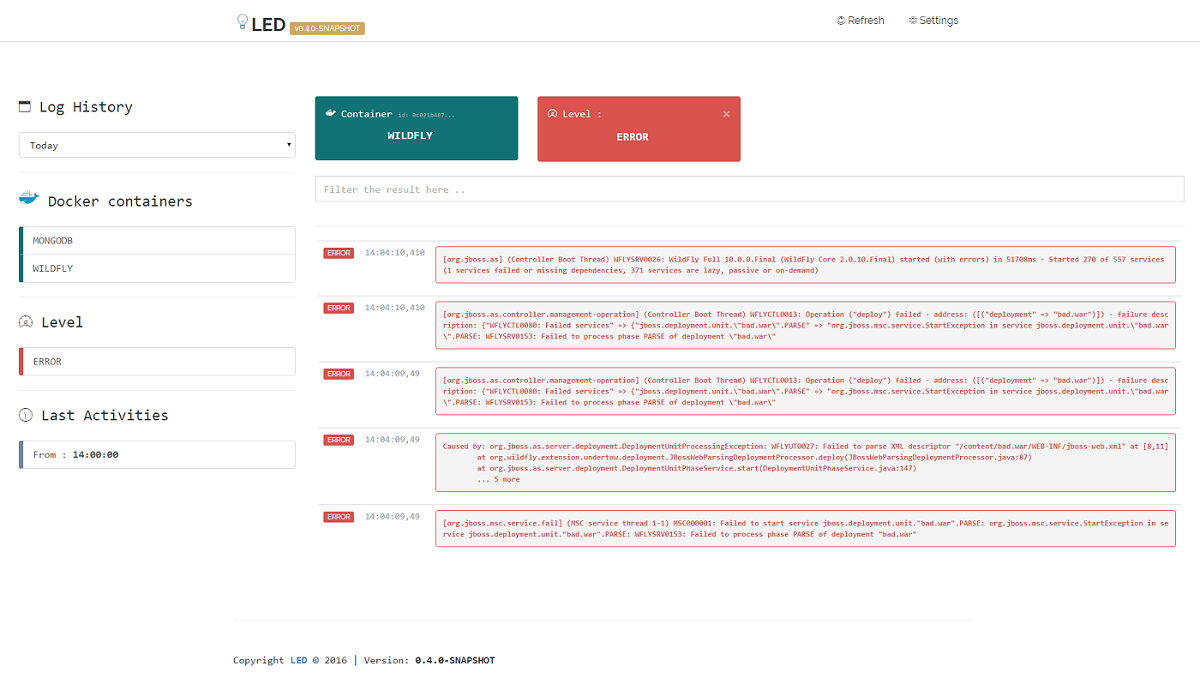Click the calendar icon beside Log History
The height and width of the screenshot is (690, 1200).
[x=25, y=106]
